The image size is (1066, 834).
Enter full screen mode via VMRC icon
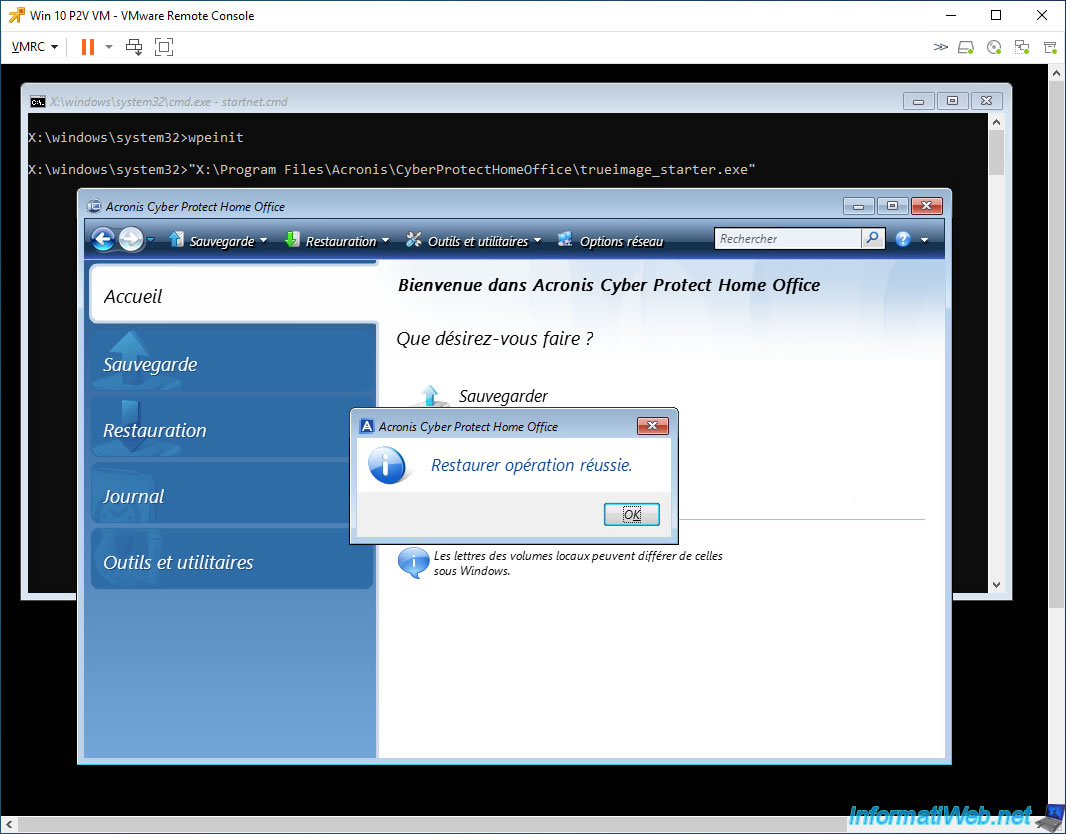click(164, 47)
